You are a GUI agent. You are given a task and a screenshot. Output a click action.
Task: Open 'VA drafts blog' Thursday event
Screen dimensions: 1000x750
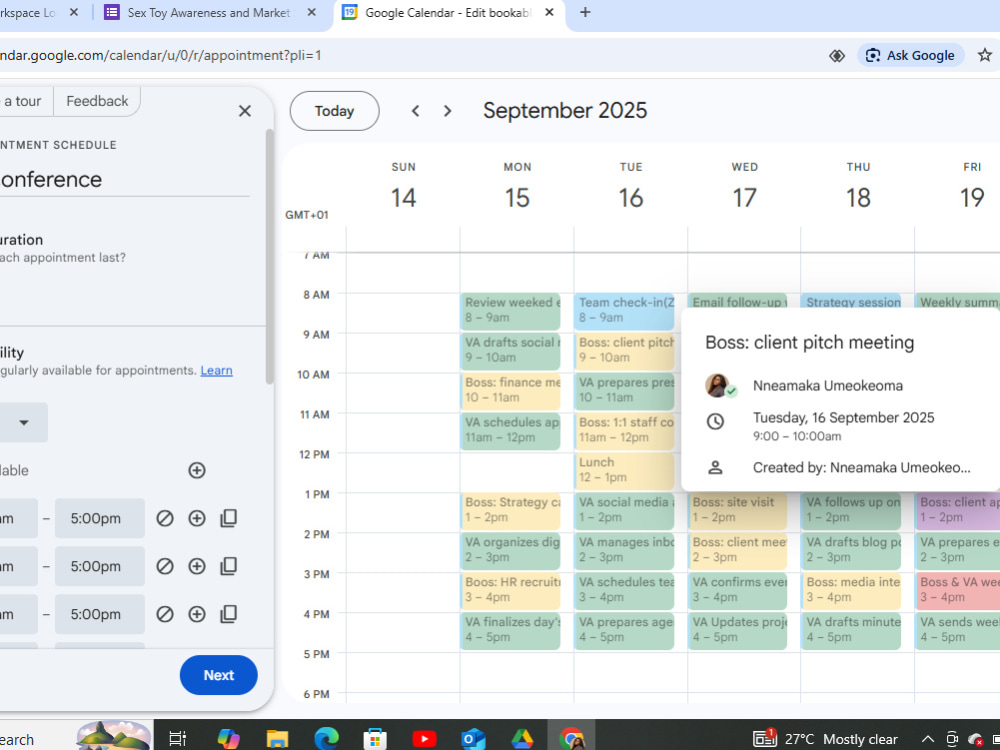coord(851,550)
